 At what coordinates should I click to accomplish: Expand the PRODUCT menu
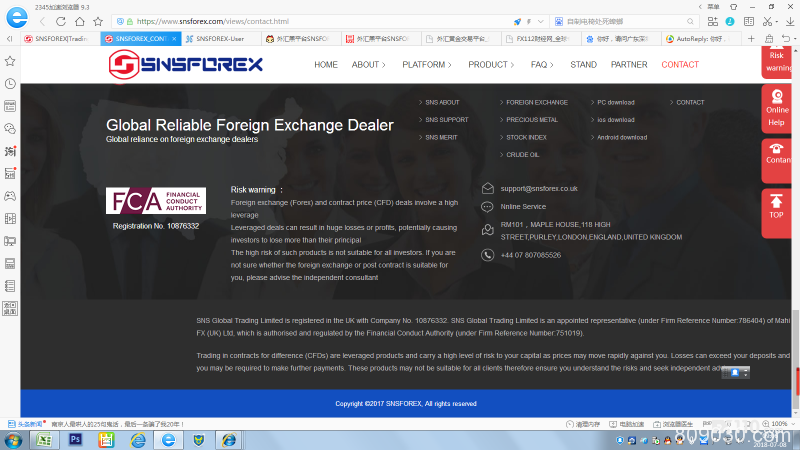491,65
